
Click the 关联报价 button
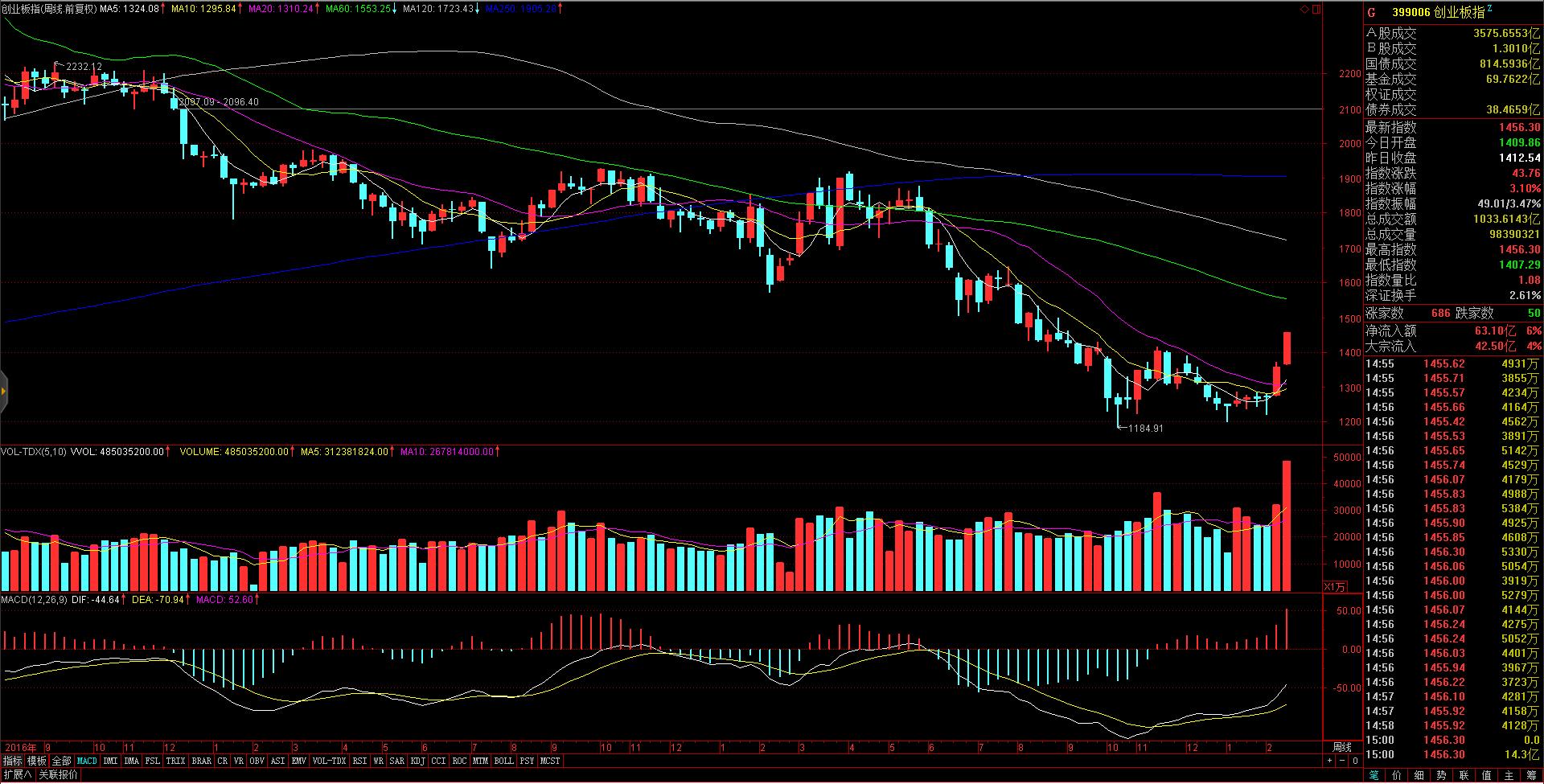(x=59, y=775)
